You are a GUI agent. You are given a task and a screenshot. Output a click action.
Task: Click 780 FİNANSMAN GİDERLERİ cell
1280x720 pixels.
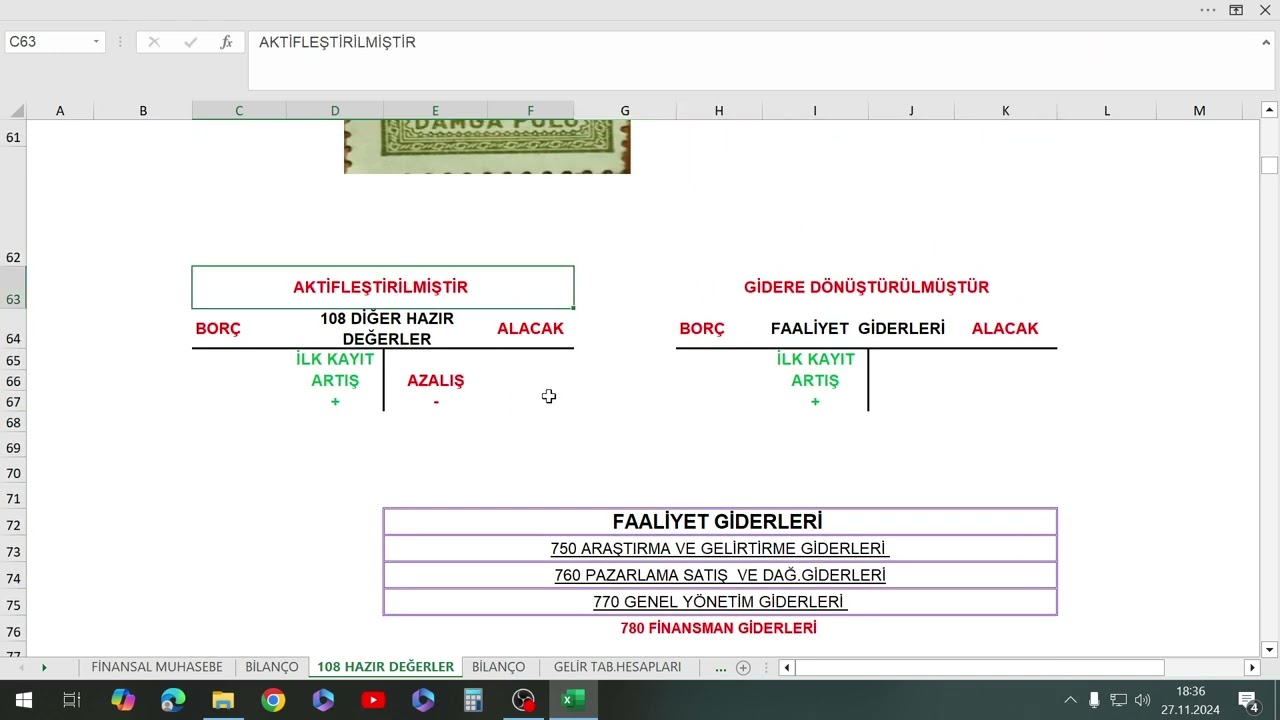(x=719, y=629)
